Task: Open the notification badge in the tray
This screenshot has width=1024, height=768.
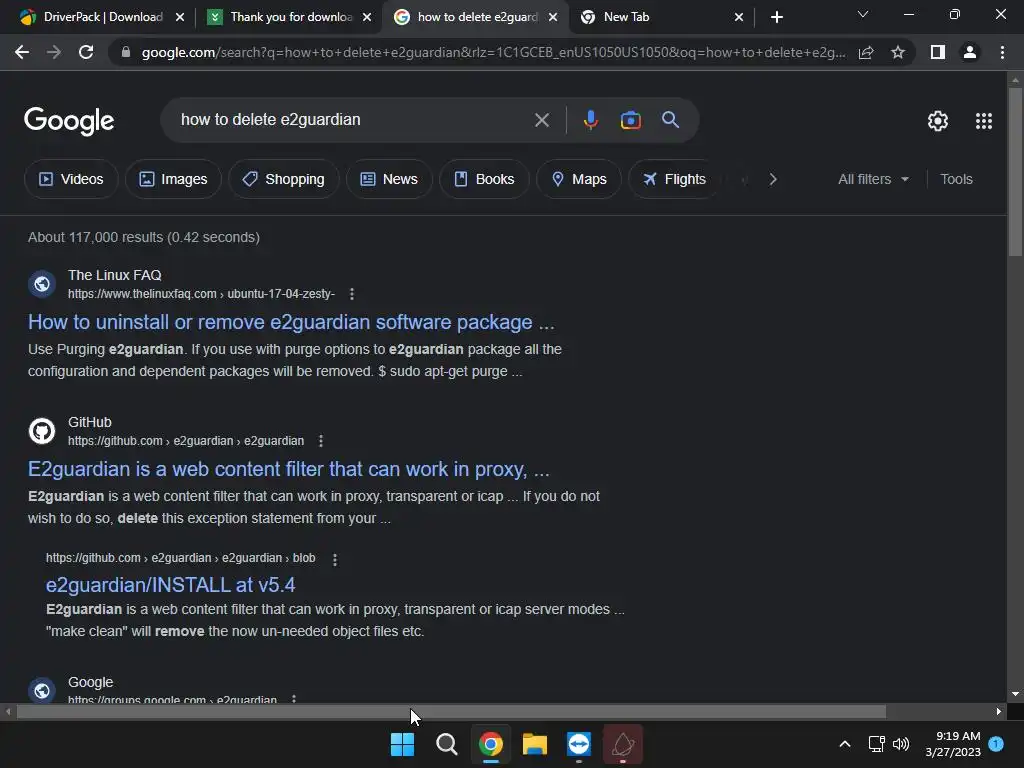Action: [996, 743]
